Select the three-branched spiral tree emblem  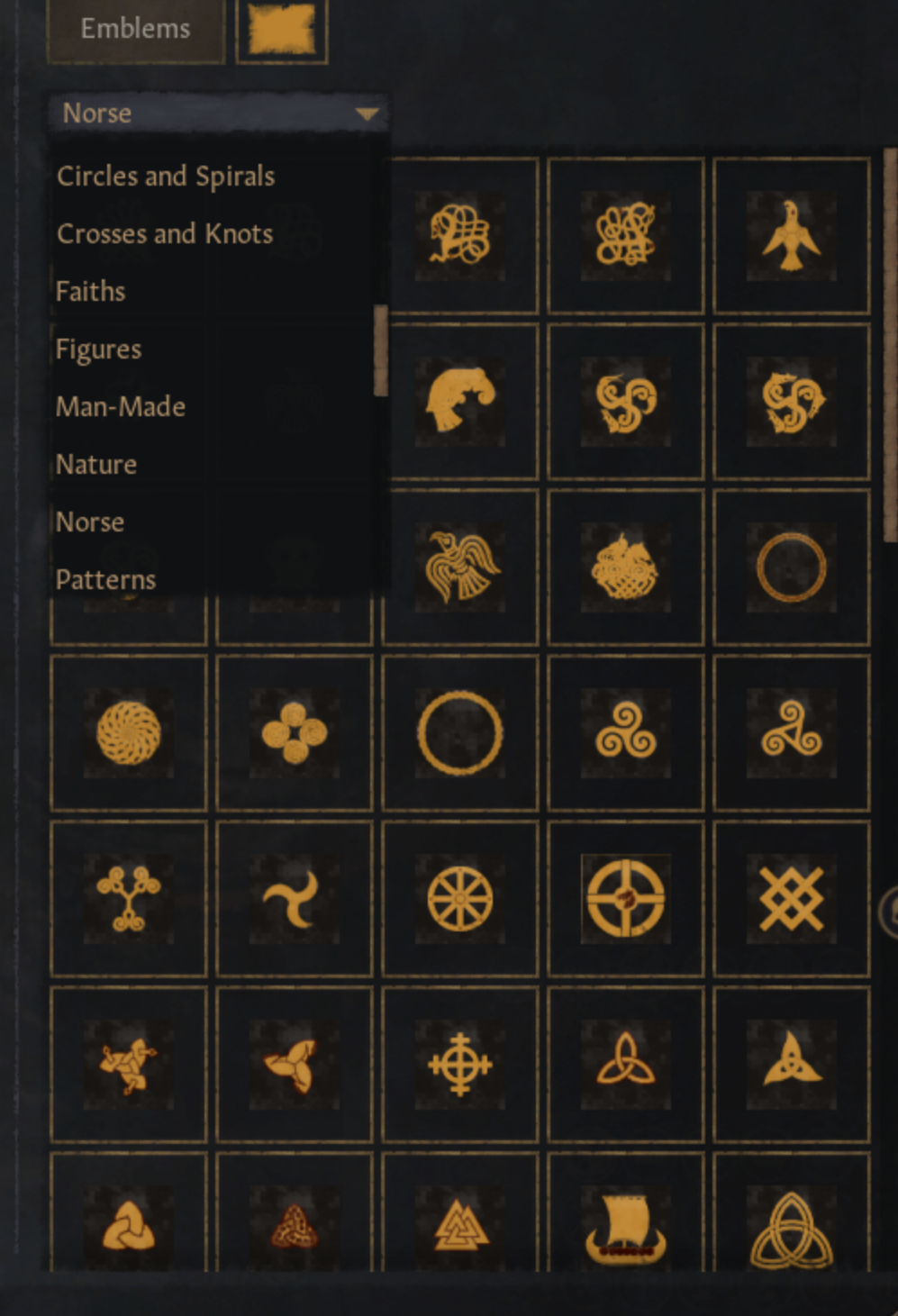click(129, 899)
